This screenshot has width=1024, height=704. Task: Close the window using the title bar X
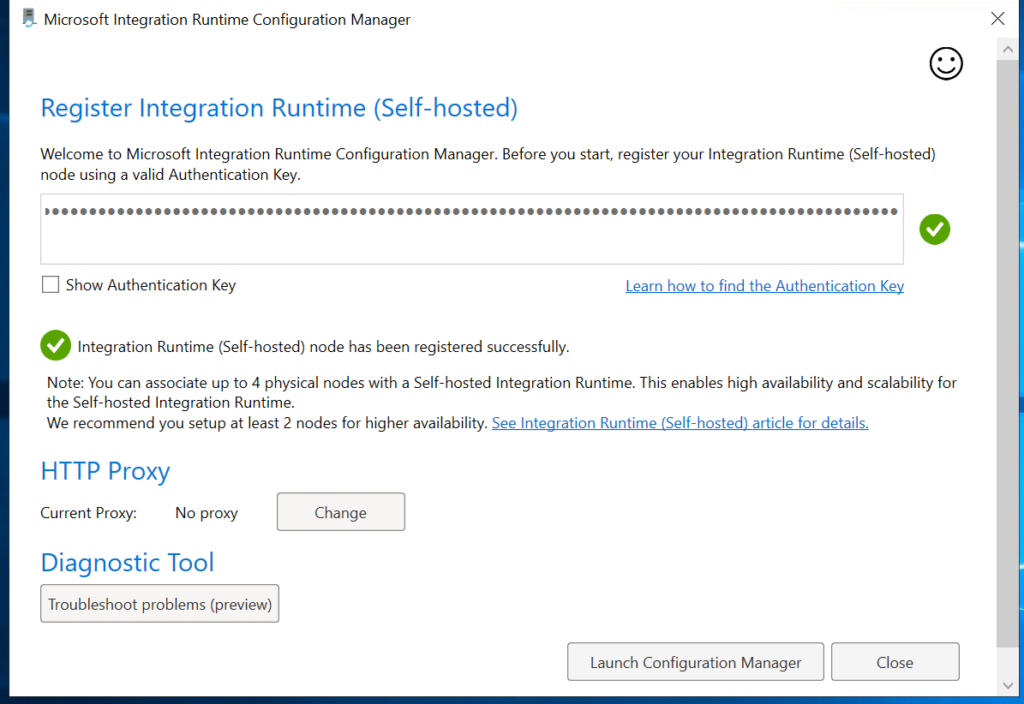tap(996, 19)
